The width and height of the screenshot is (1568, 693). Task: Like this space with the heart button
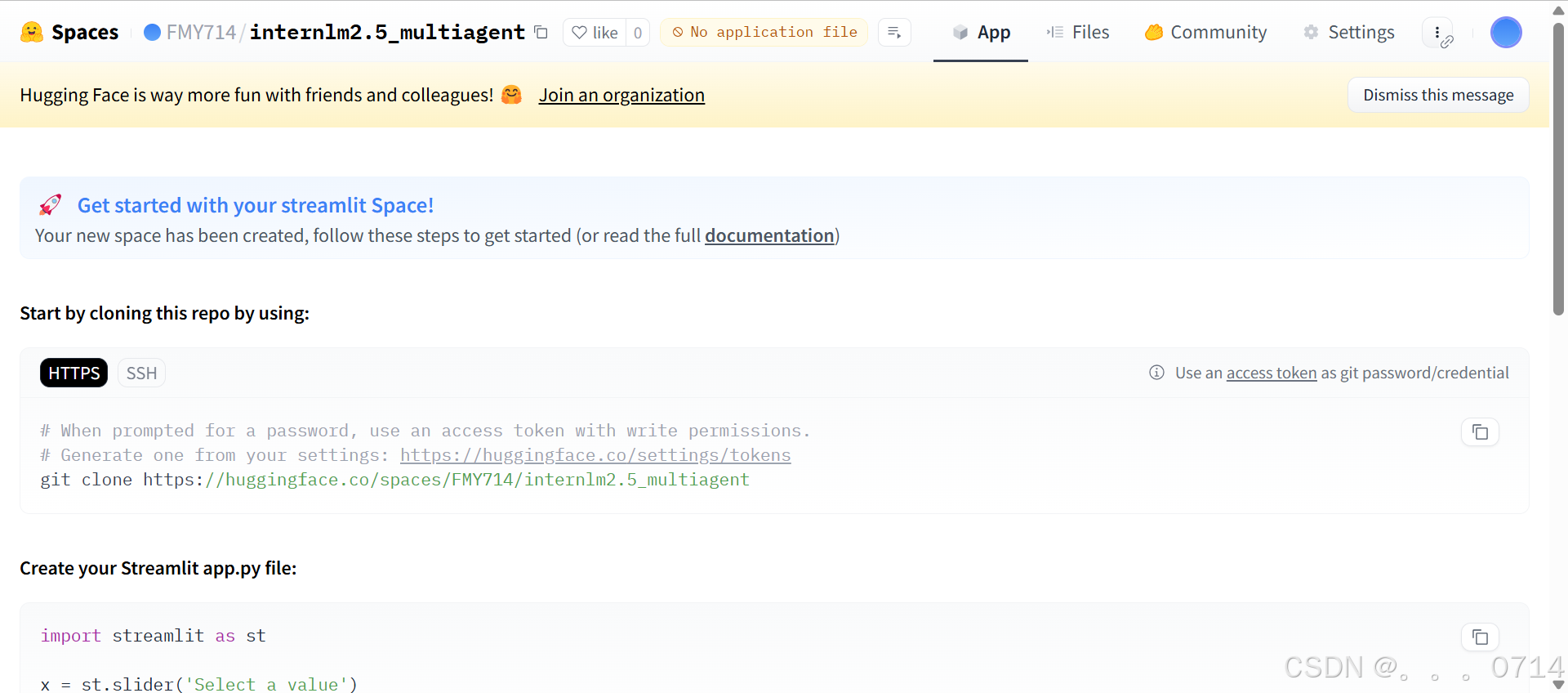(595, 33)
